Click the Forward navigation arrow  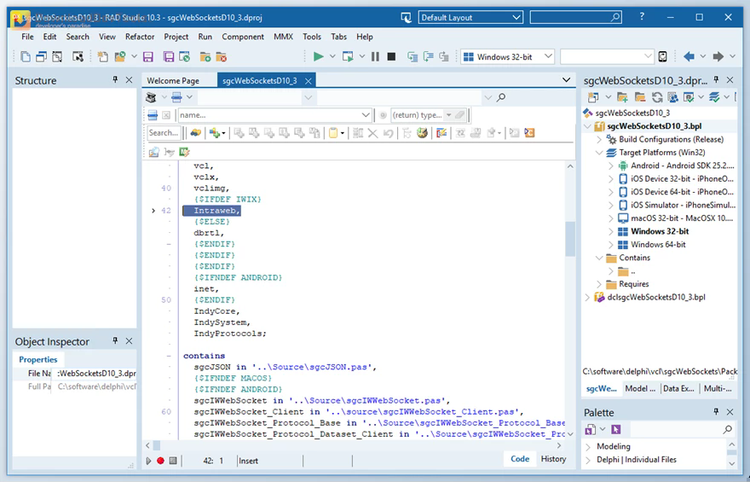pos(718,56)
